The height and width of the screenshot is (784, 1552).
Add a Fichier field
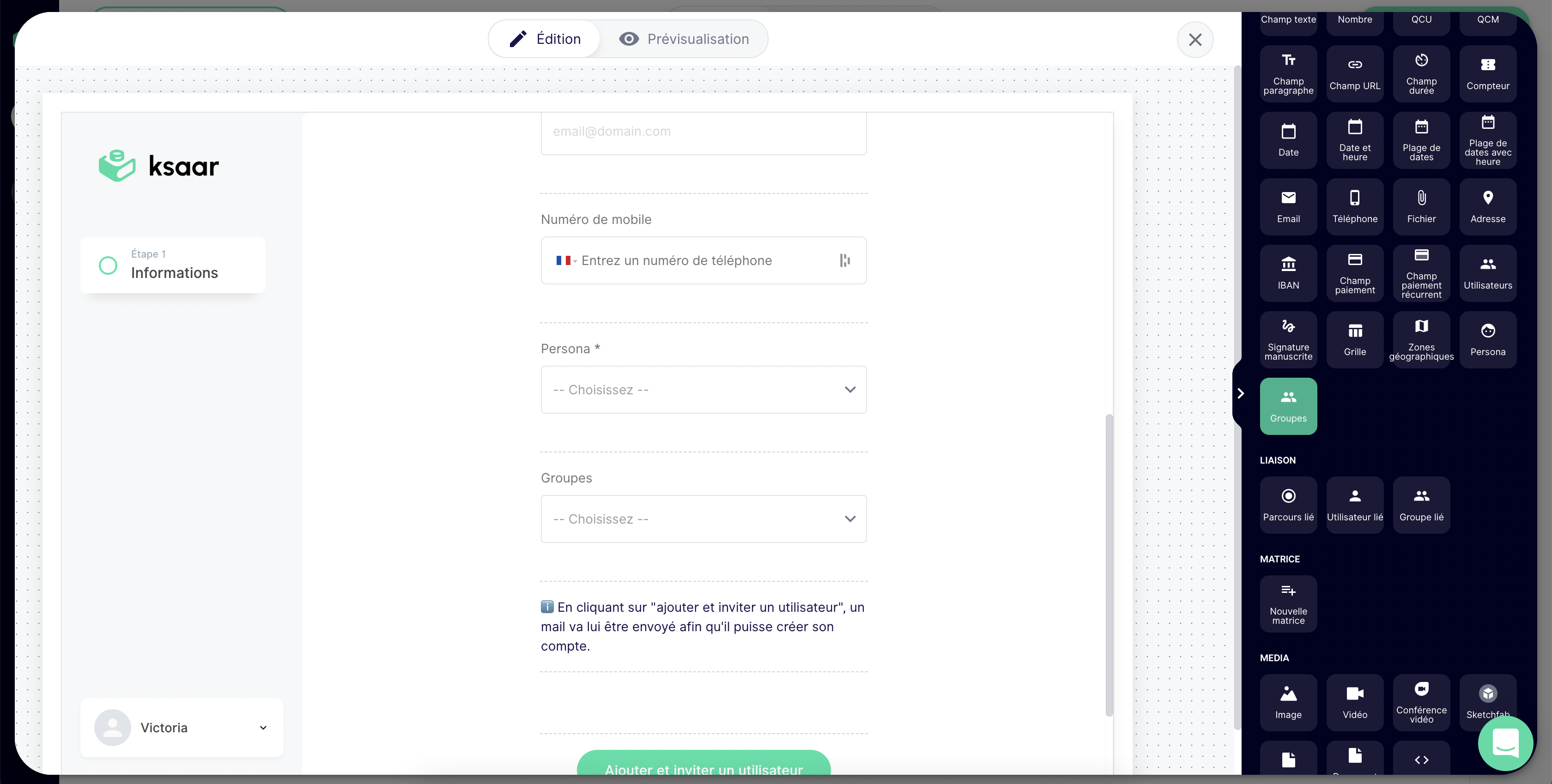pos(1421,206)
